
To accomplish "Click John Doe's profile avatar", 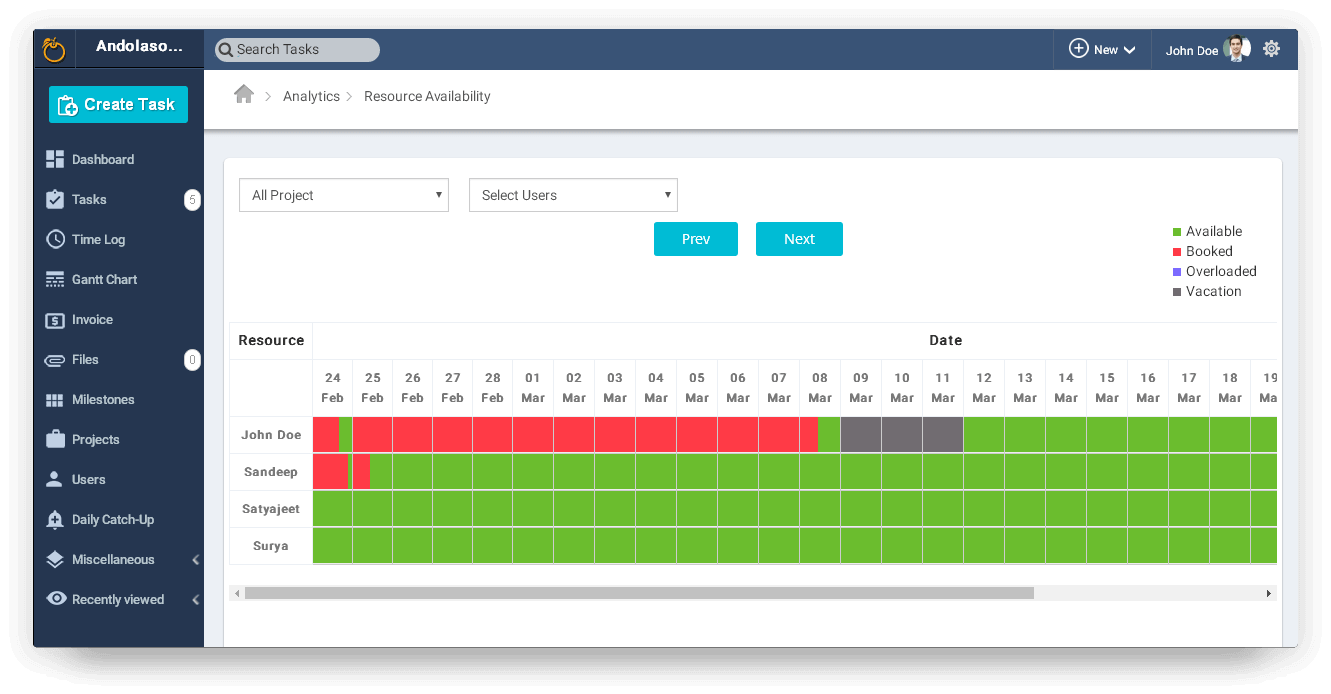I will tap(1237, 49).
